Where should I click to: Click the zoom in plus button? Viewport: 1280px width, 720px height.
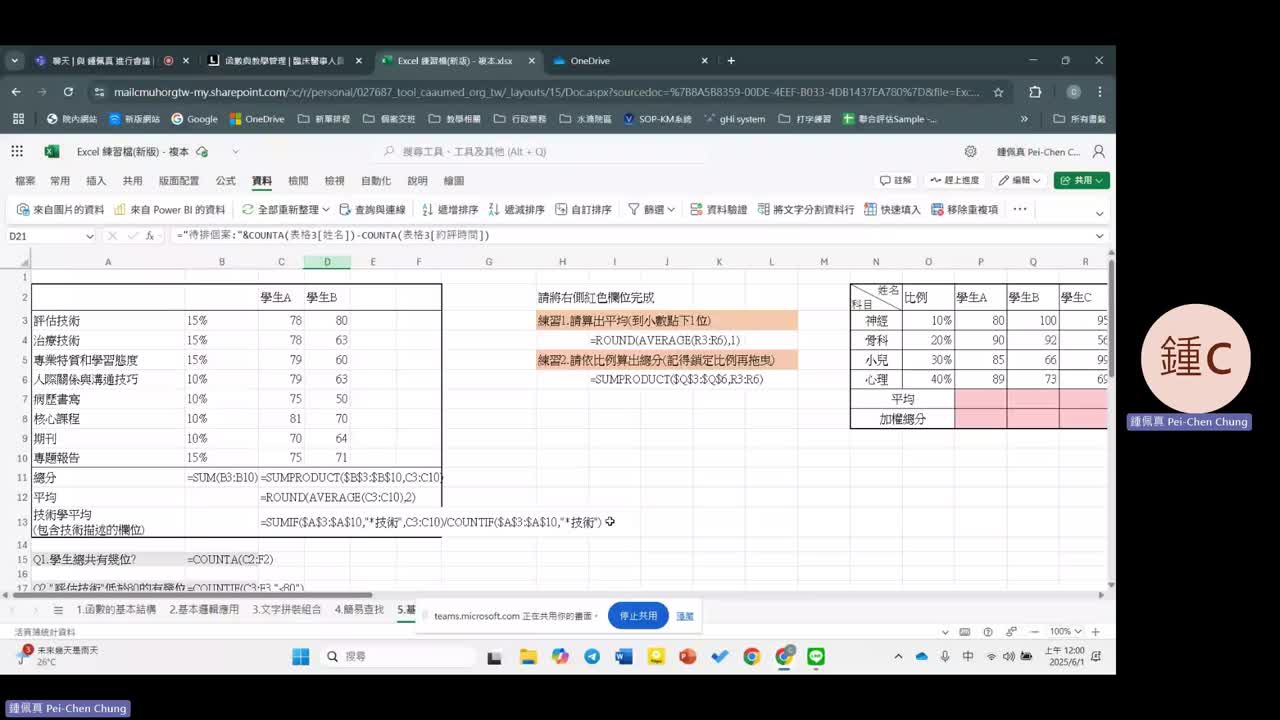pyautogui.click(x=1095, y=631)
